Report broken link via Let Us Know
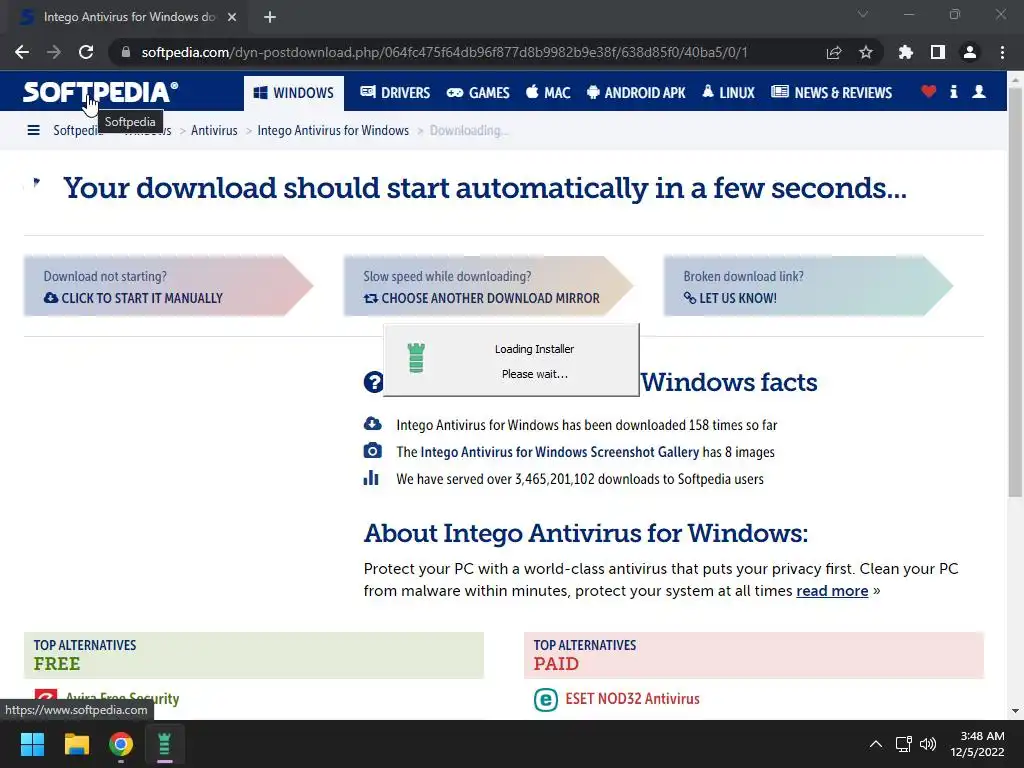This screenshot has width=1024, height=768. coord(730,298)
